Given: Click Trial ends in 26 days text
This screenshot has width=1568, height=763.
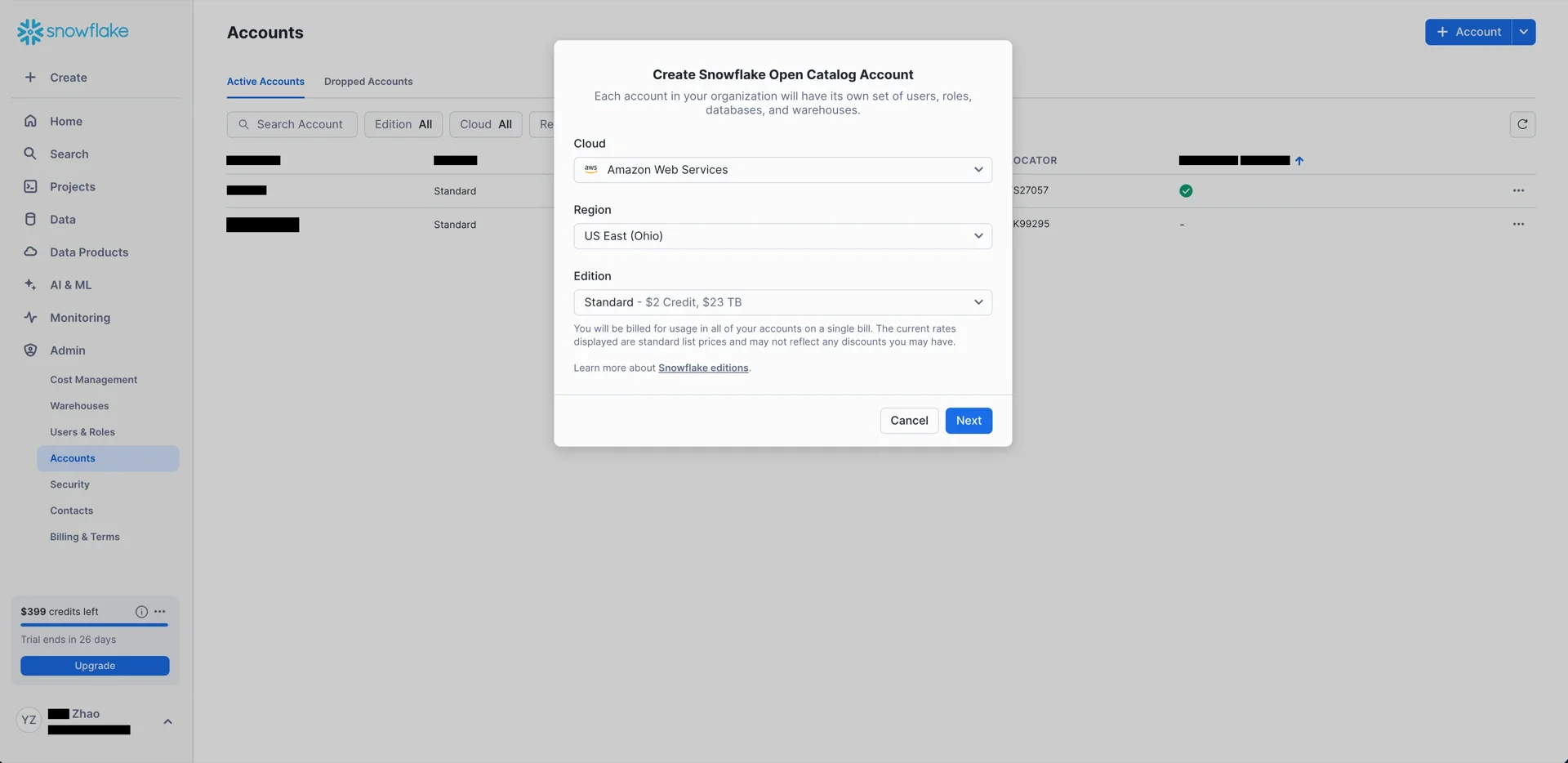Looking at the screenshot, I should (69, 640).
